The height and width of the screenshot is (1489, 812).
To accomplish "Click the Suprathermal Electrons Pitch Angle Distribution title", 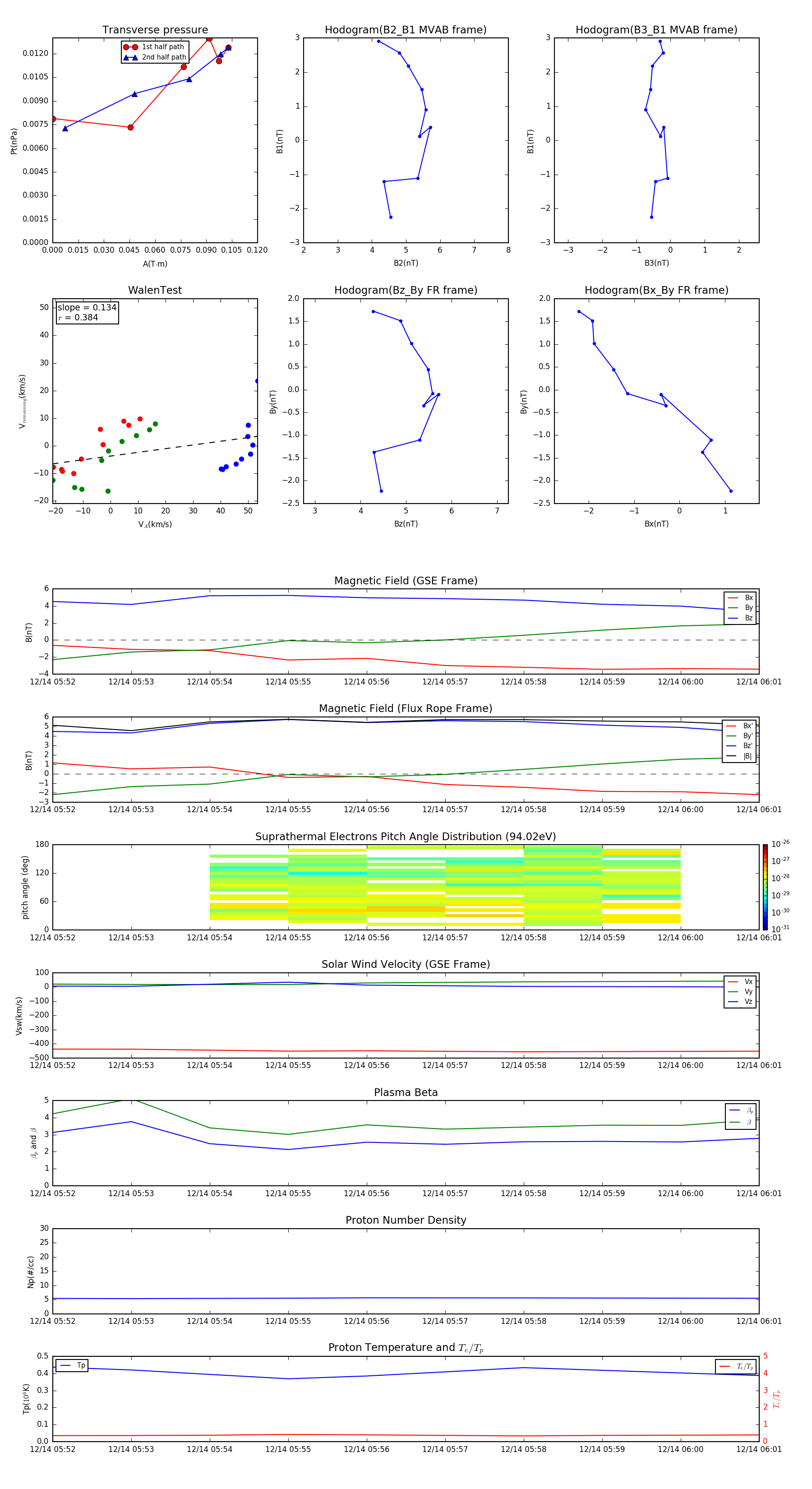I will click(406, 837).
